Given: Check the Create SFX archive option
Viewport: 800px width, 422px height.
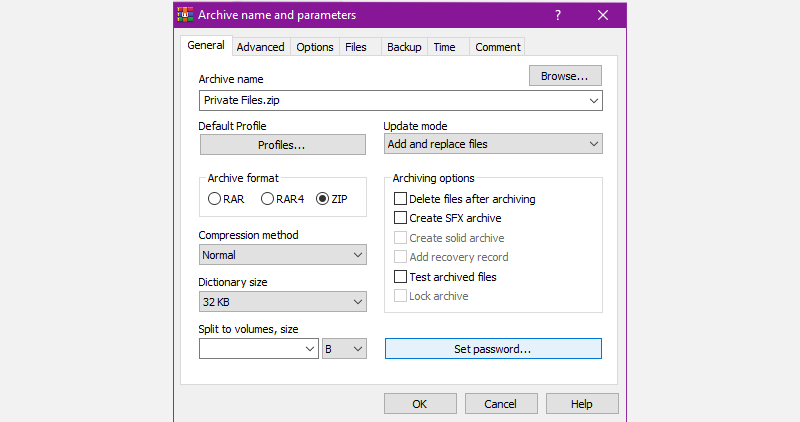Looking at the screenshot, I should click(401, 218).
